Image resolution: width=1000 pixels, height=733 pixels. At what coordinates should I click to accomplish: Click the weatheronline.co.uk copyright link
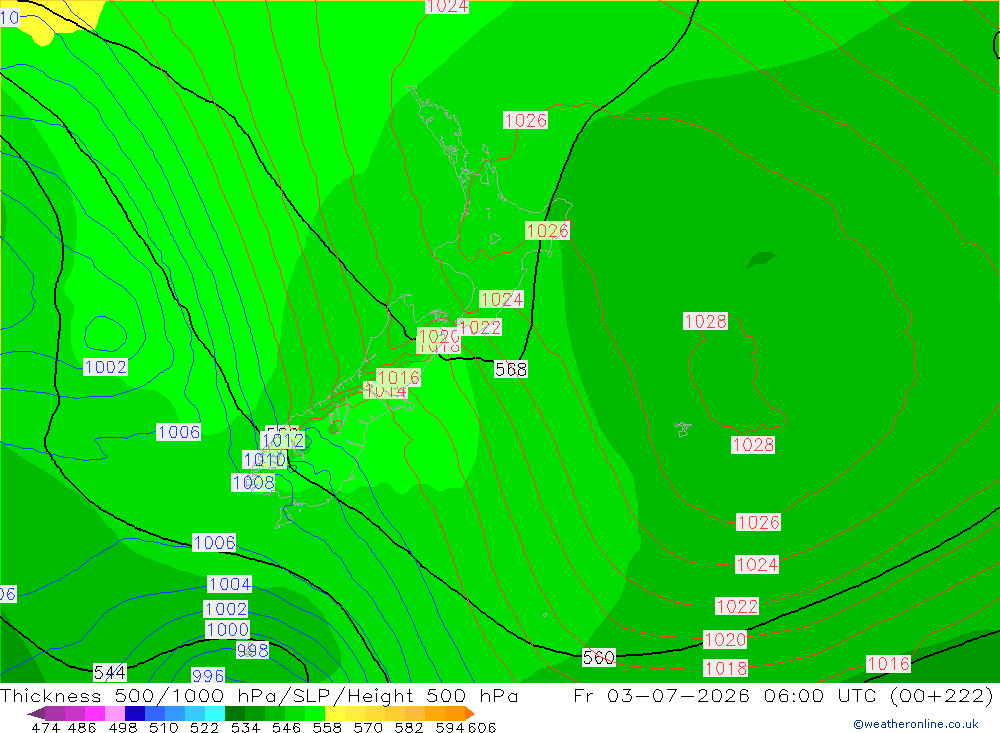click(916, 724)
